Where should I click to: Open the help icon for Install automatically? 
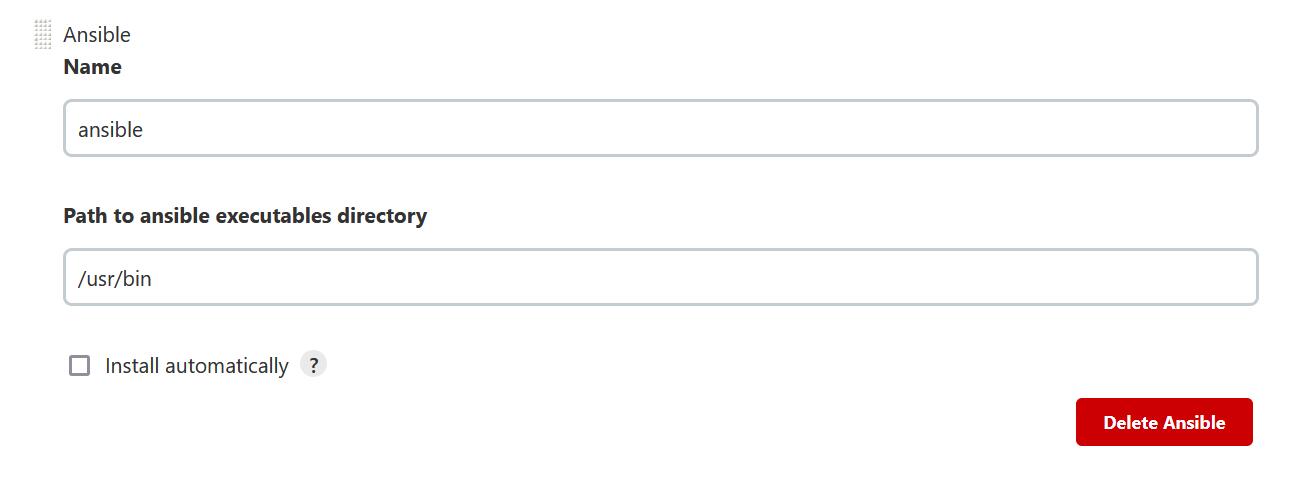point(313,365)
